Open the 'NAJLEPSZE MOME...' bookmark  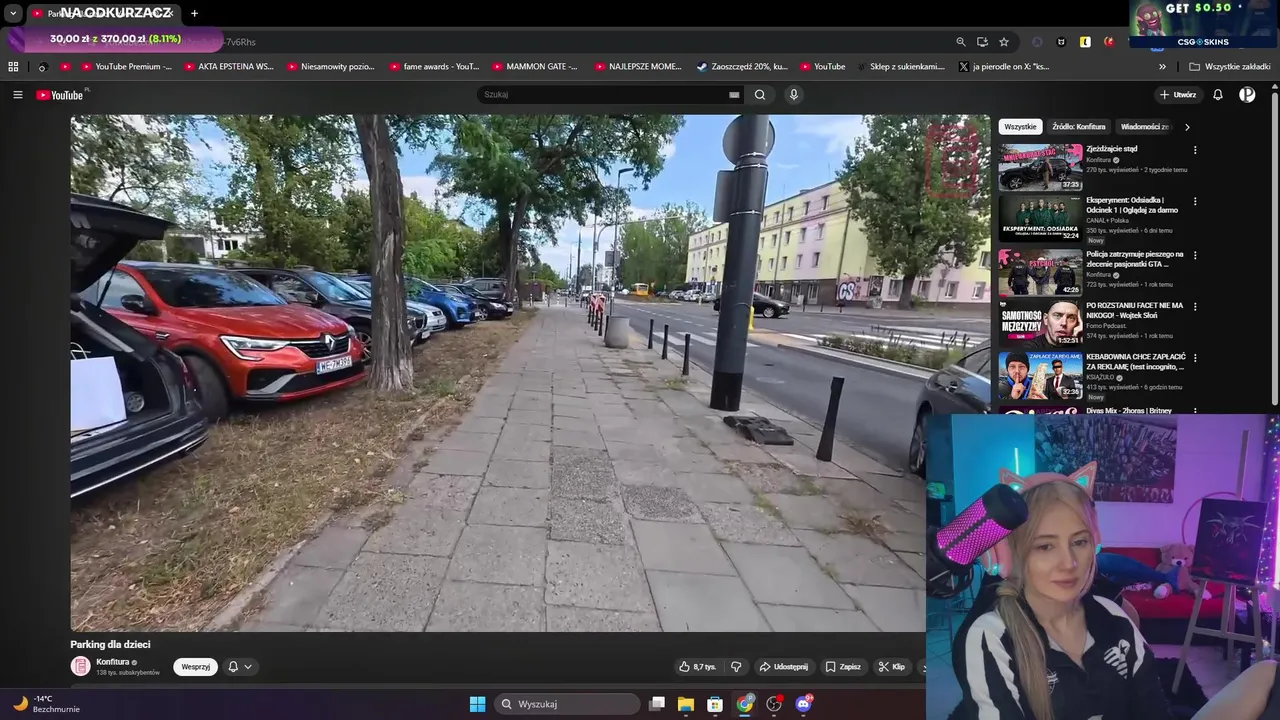click(x=638, y=67)
